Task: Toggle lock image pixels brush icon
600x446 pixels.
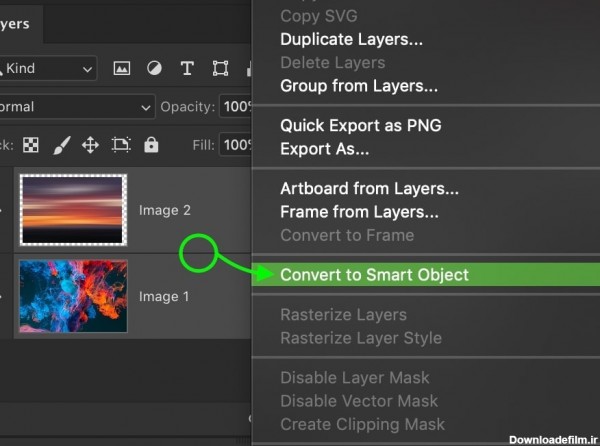Action: pyautogui.click(x=60, y=145)
